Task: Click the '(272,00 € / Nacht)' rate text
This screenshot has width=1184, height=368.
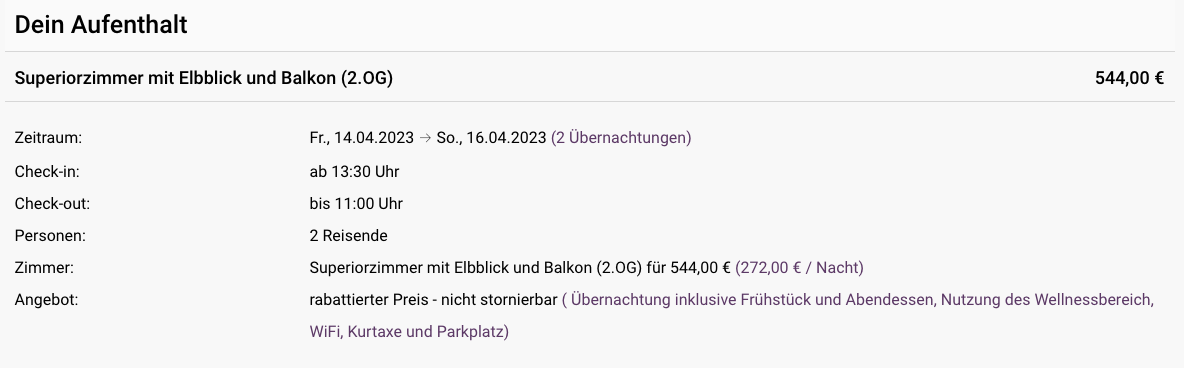Action: pyautogui.click(x=800, y=267)
